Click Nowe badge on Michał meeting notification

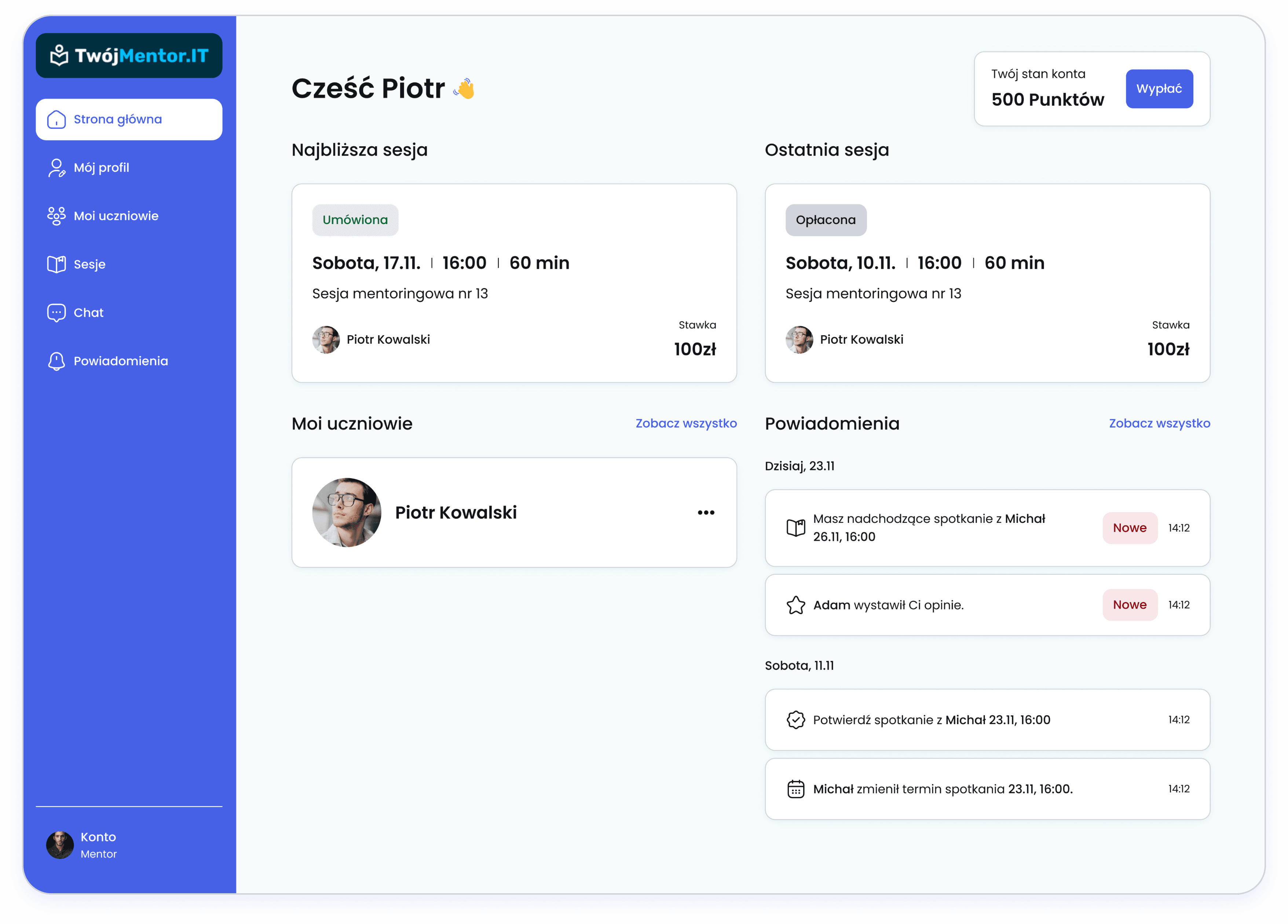point(1130,528)
